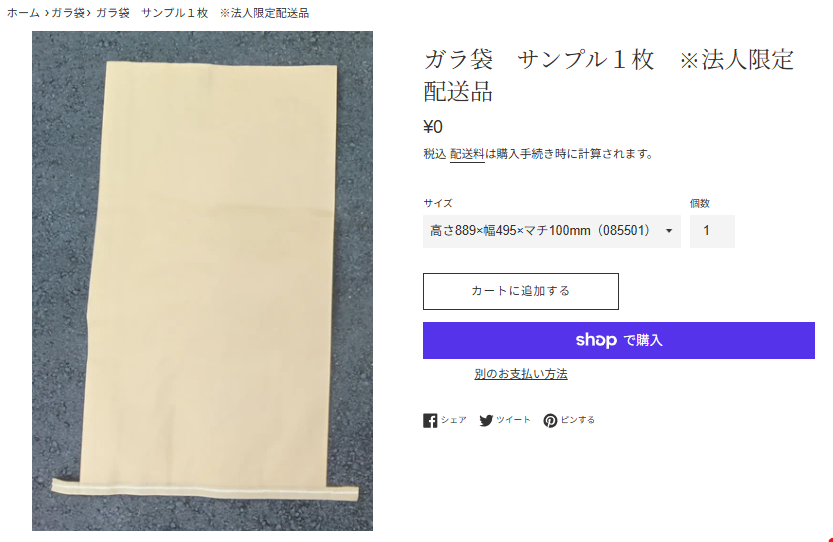Go to ホーム in breadcrumb

point(23,13)
